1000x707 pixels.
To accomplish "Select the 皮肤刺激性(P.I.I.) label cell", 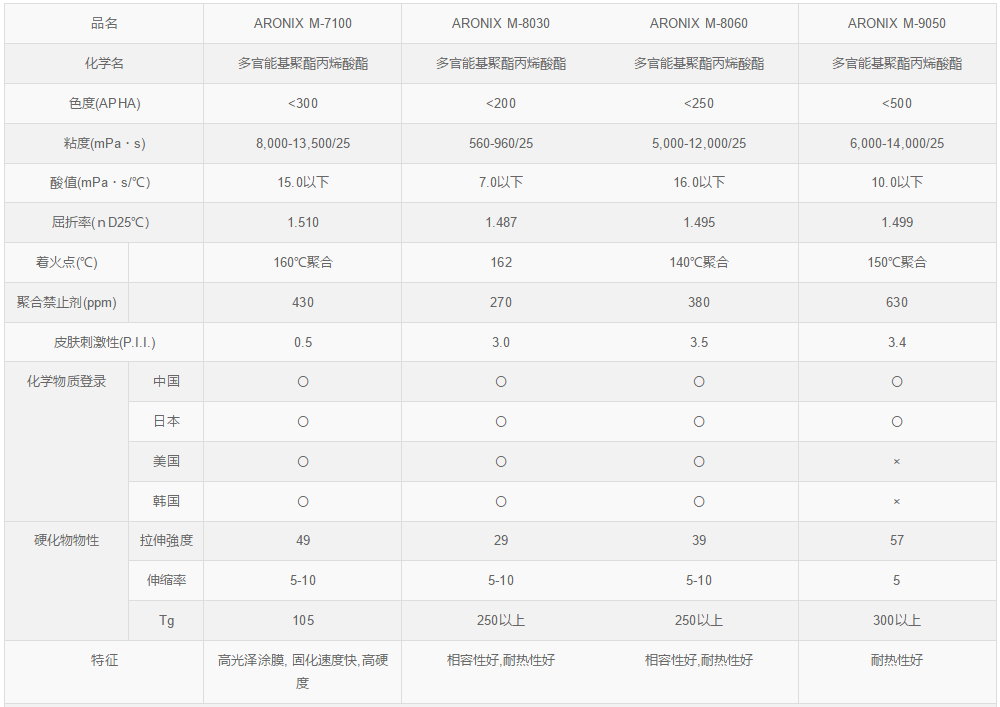I will (x=104, y=342).
